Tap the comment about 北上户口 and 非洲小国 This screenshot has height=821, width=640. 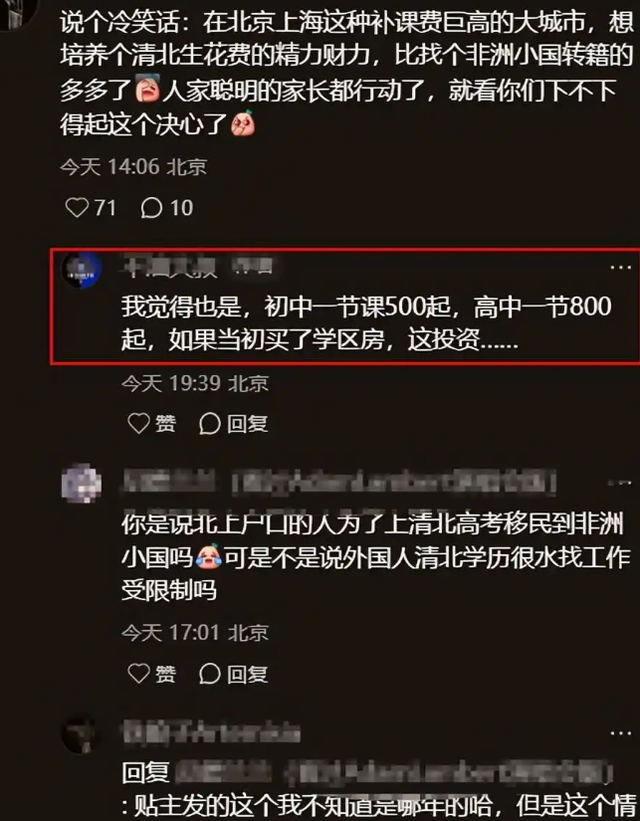(375, 557)
